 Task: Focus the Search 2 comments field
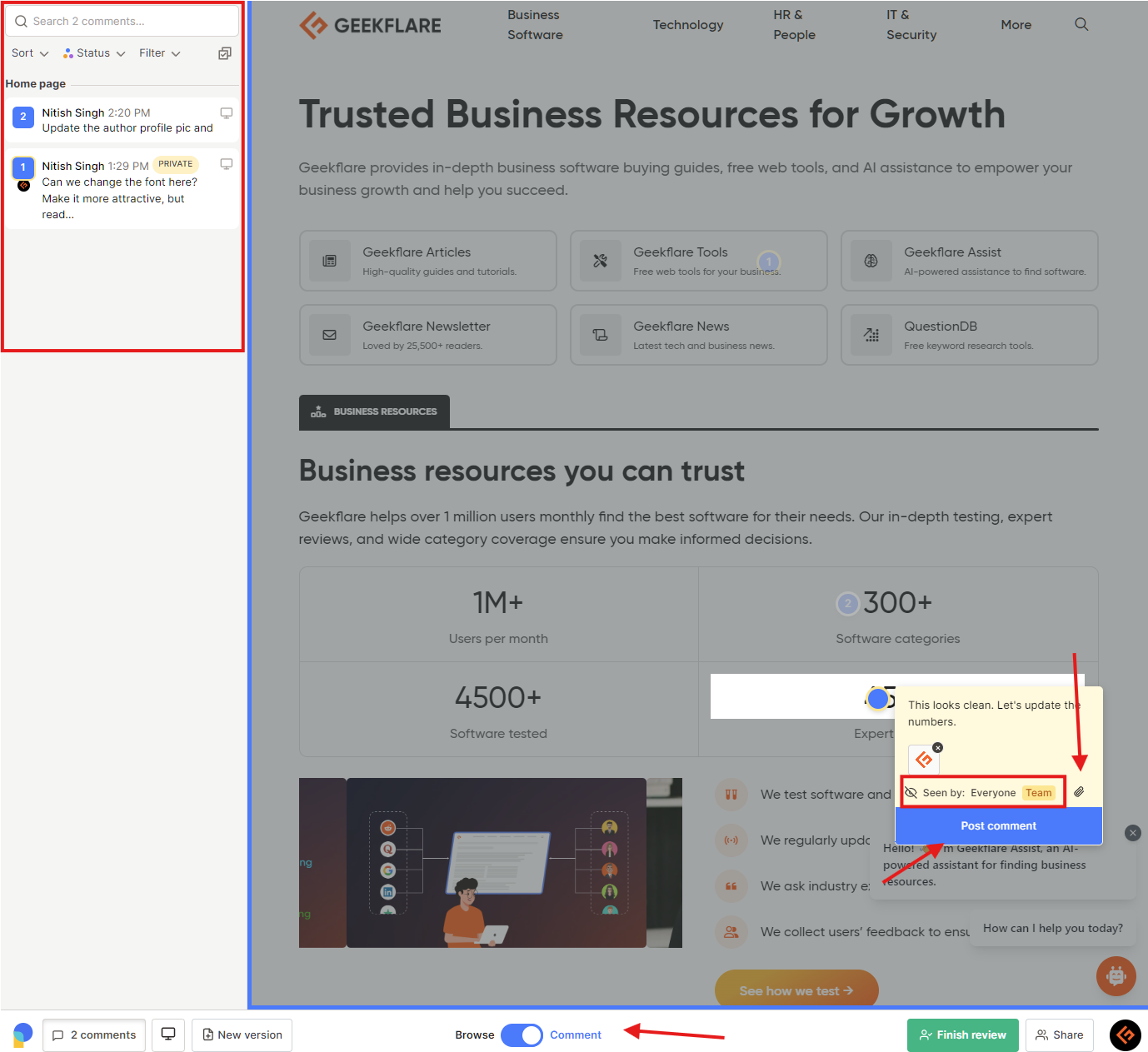coord(122,22)
